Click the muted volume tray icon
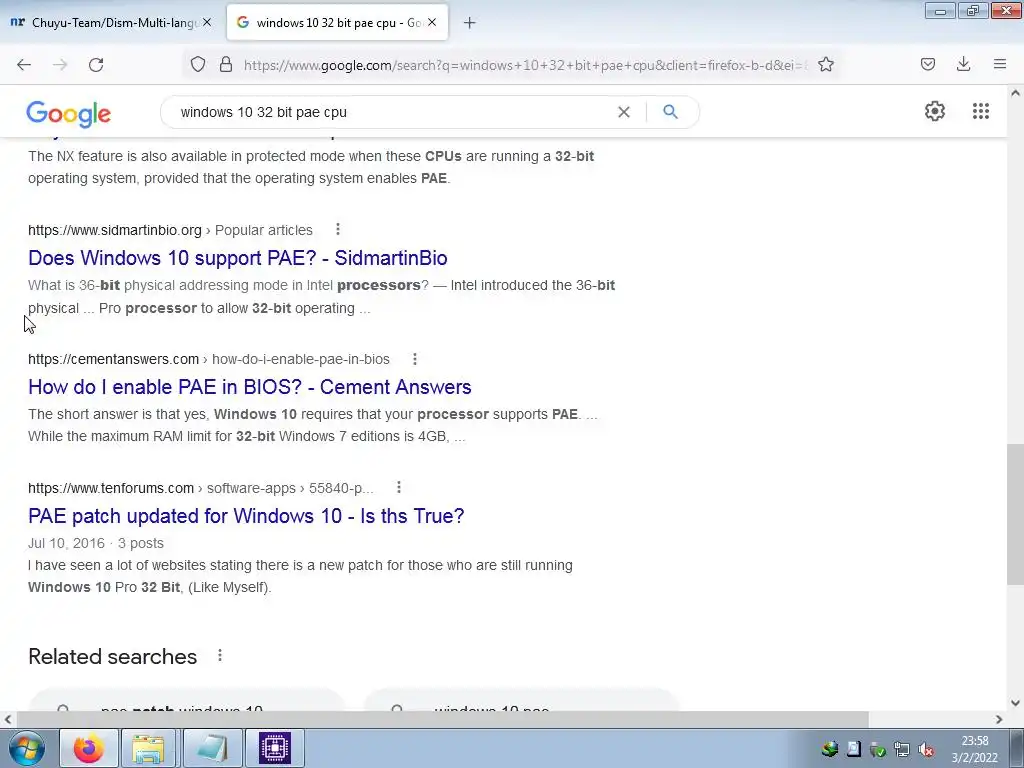 (x=925, y=750)
